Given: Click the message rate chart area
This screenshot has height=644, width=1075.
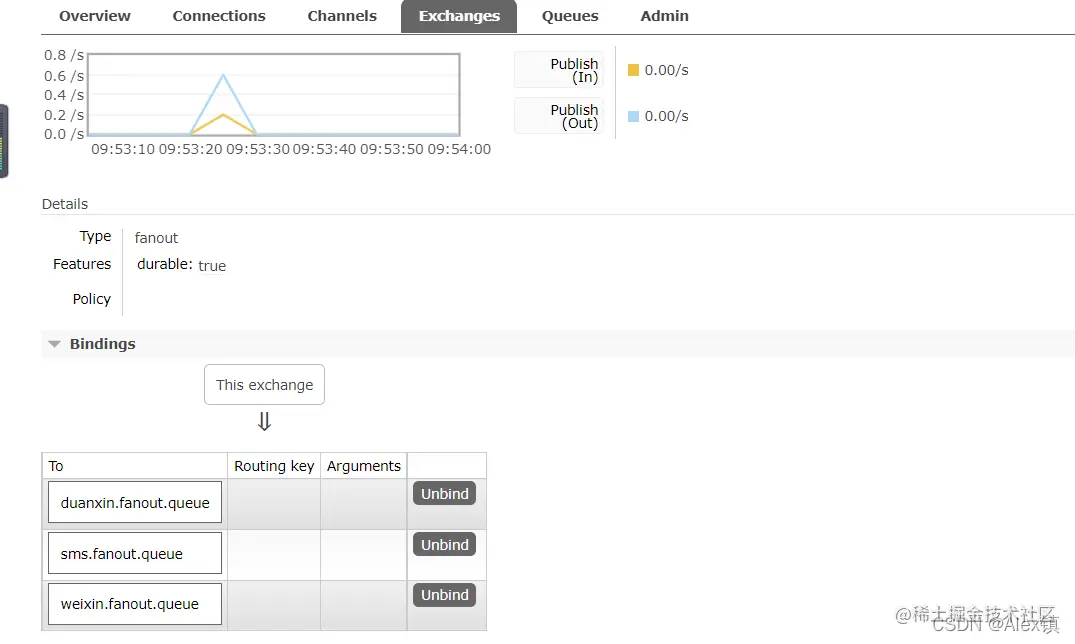Looking at the screenshot, I should pos(274,95).
